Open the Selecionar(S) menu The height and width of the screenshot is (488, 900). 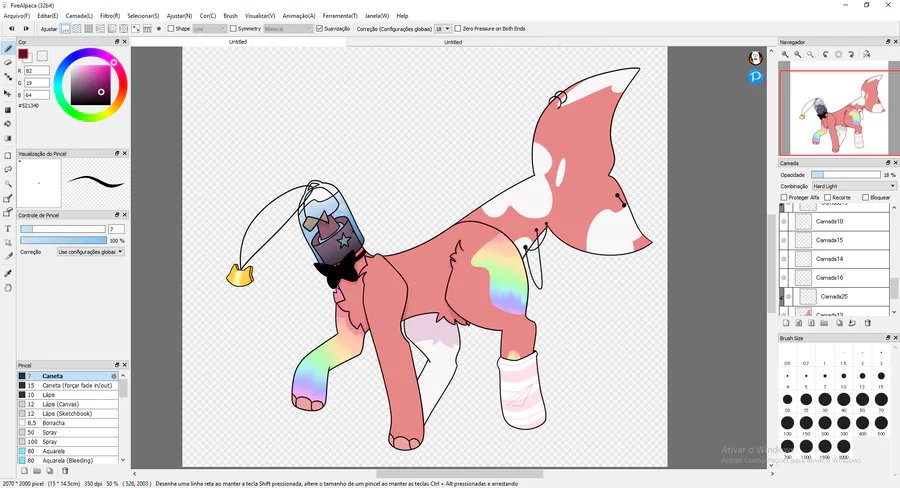pos(143,16)
